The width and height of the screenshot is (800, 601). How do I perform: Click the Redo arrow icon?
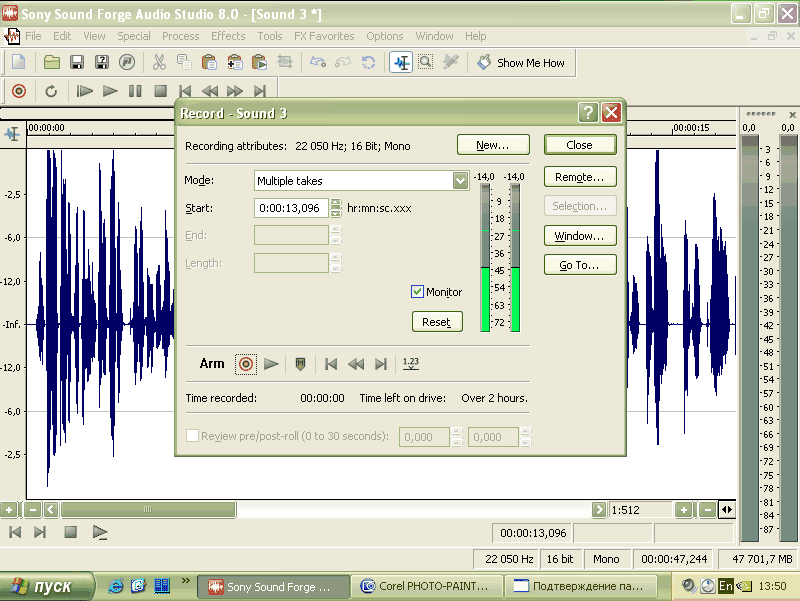(x=342, y=63)
